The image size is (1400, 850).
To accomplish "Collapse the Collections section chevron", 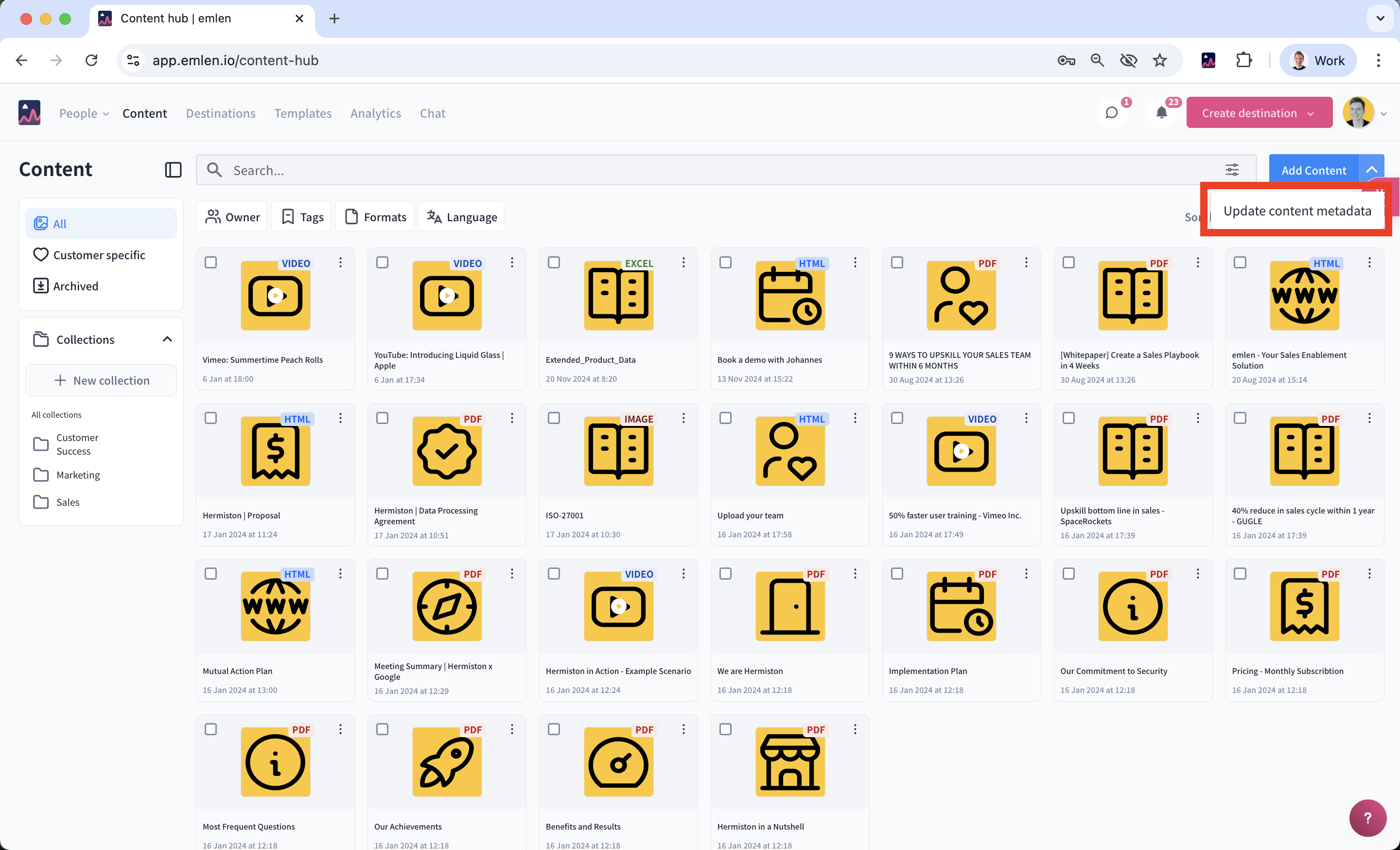I will [167, 339].
